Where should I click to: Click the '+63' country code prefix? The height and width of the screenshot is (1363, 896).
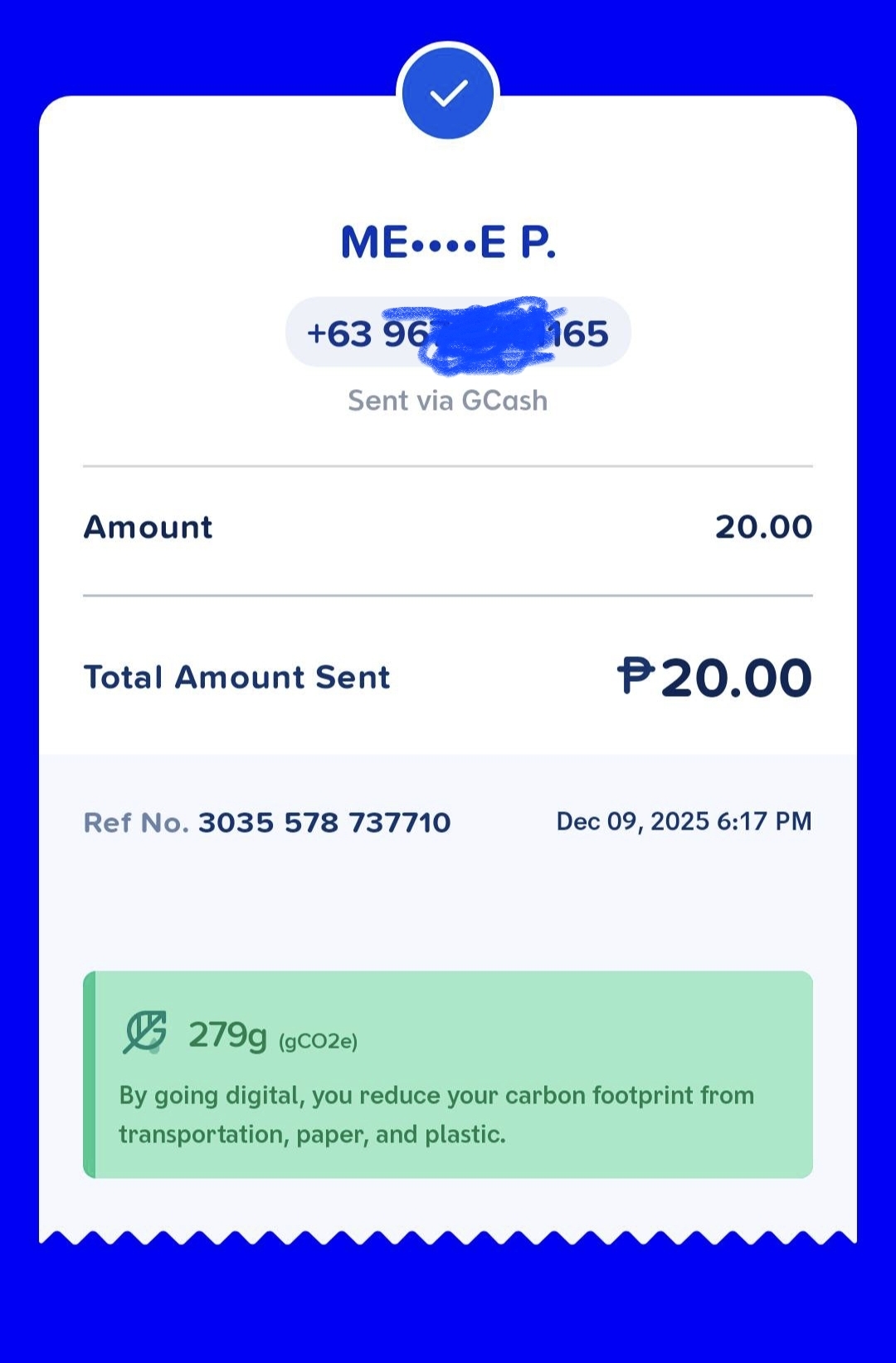pos(339,334)
